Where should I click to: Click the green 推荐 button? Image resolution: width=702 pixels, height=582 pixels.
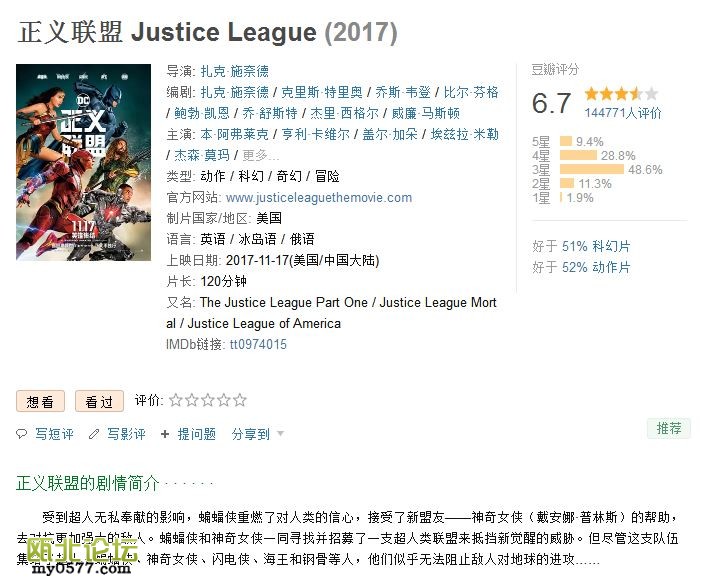click(668, 428)
